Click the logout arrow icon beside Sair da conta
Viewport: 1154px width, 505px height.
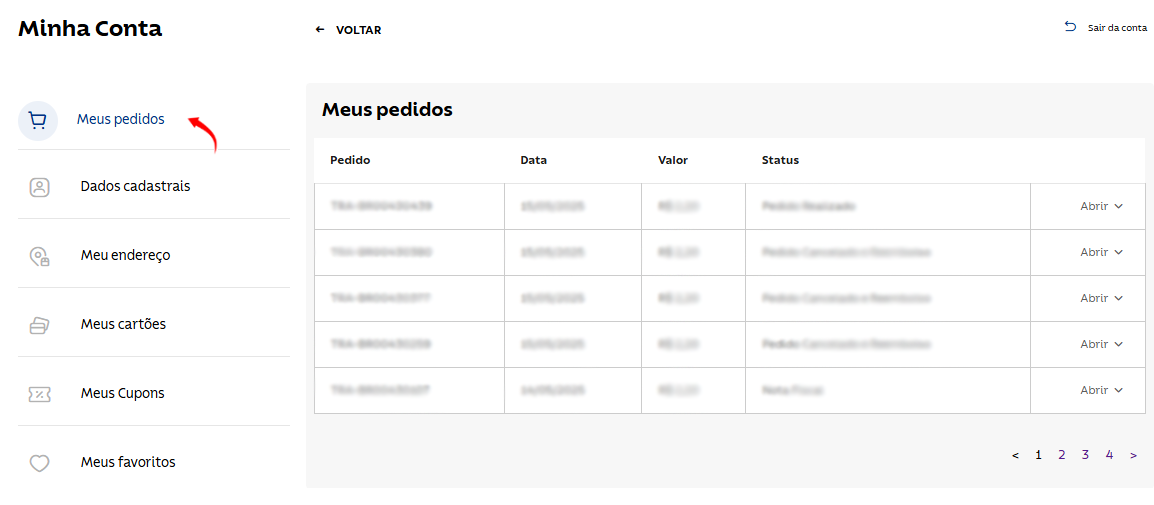(x=1070, y=27)
